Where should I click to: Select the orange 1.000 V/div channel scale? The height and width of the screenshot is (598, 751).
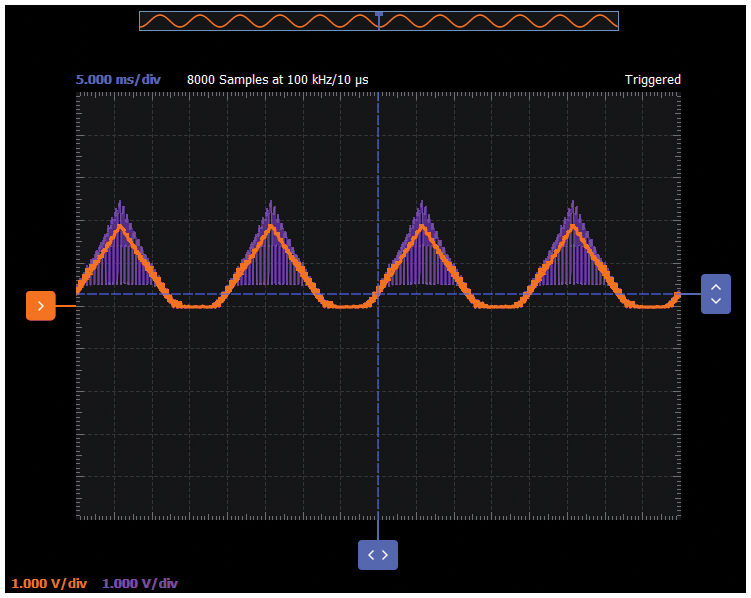pos(49,583)
